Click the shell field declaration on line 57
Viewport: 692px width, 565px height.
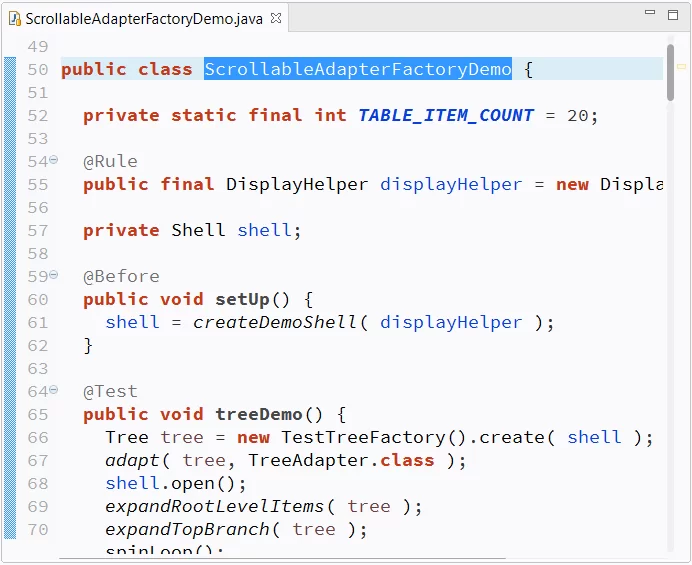(264, 230)
